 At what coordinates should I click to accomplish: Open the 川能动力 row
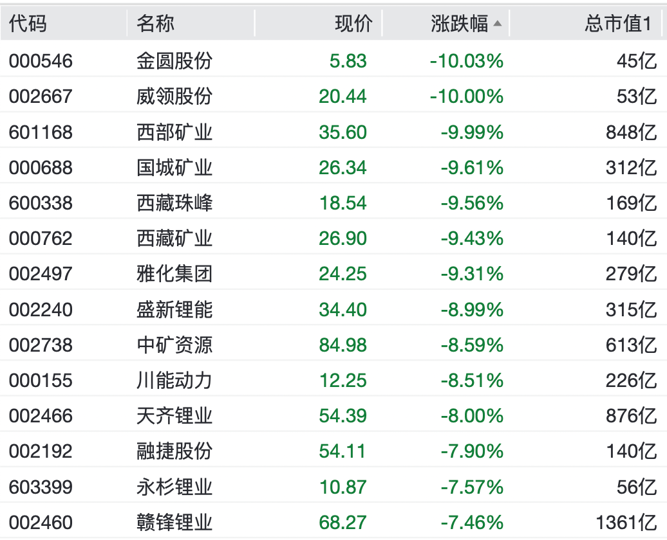pos(175,380)
